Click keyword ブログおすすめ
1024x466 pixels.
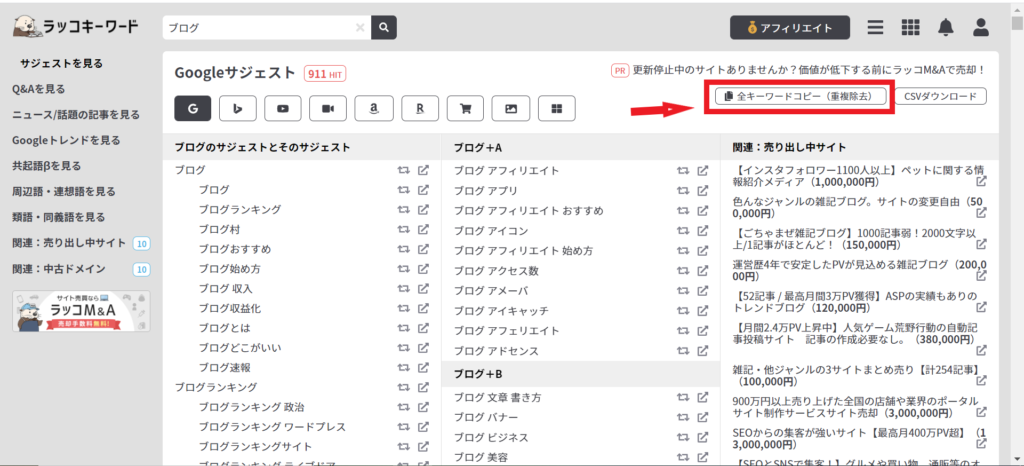235,249
